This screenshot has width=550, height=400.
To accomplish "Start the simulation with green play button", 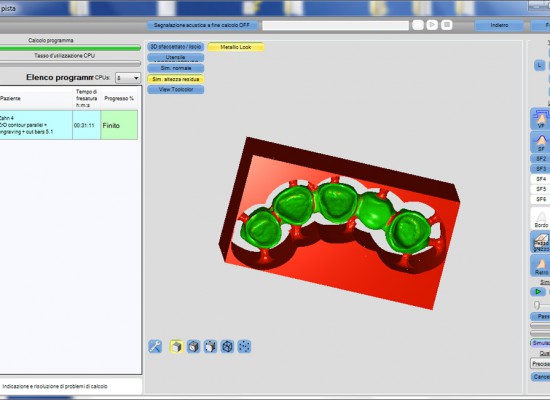I will pyautogui.click(x=538, y=292).
